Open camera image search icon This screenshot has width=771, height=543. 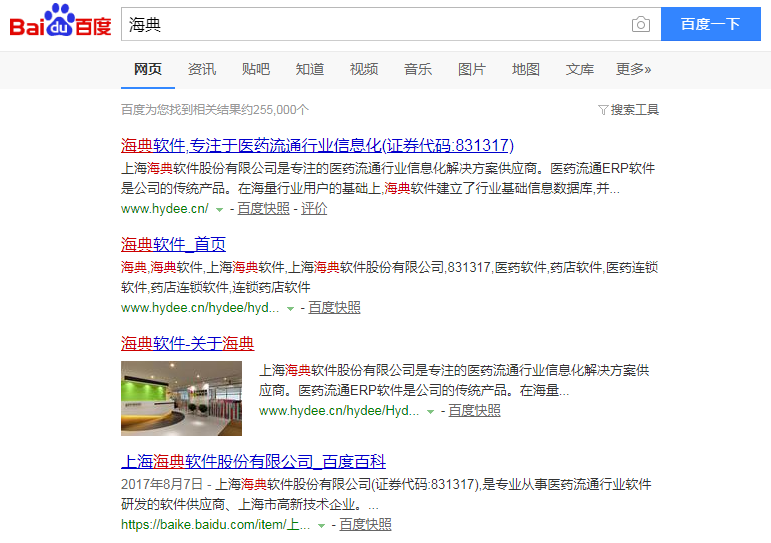click(640, 24)
